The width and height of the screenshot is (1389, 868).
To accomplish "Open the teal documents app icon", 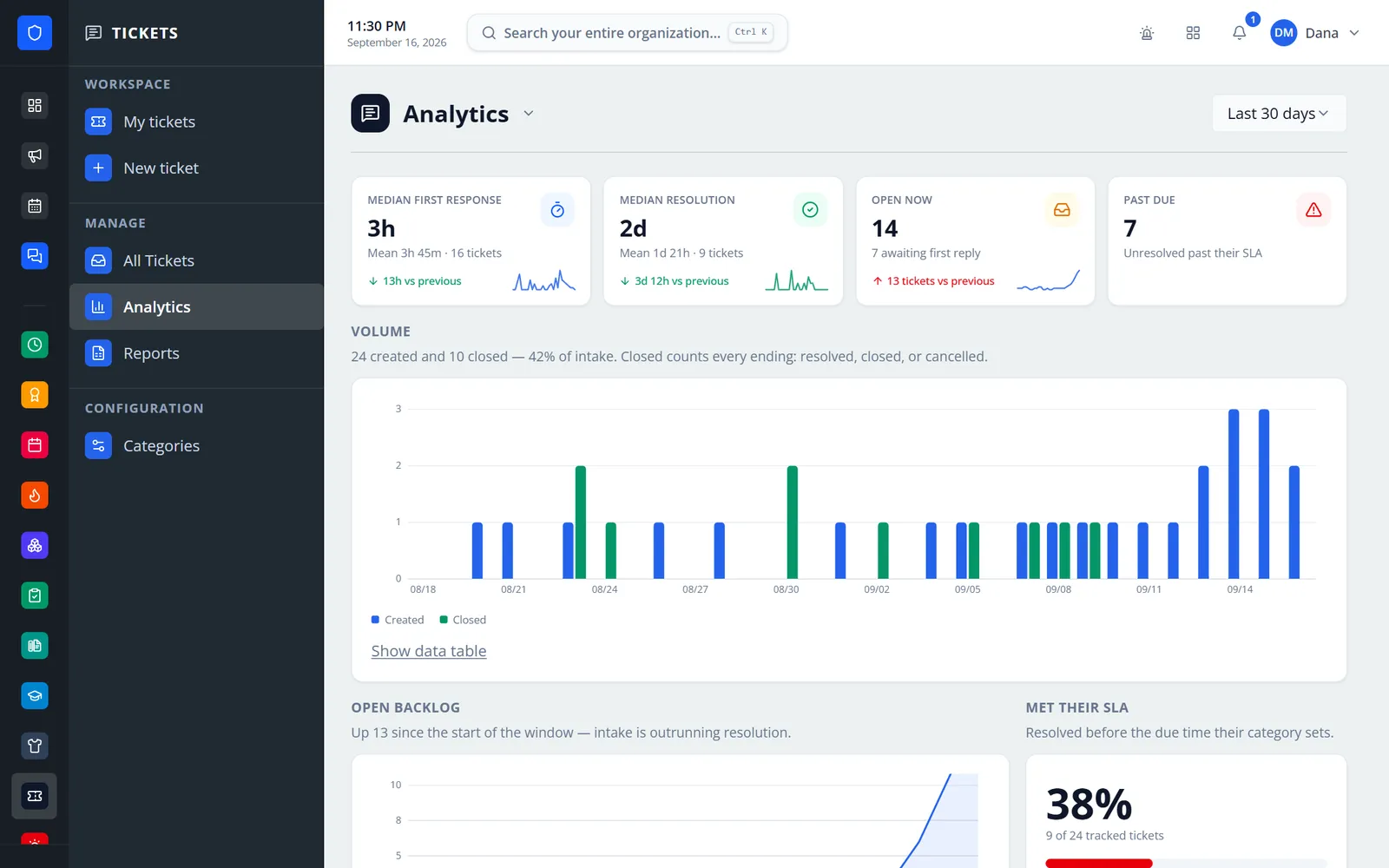I will point(35,646).
